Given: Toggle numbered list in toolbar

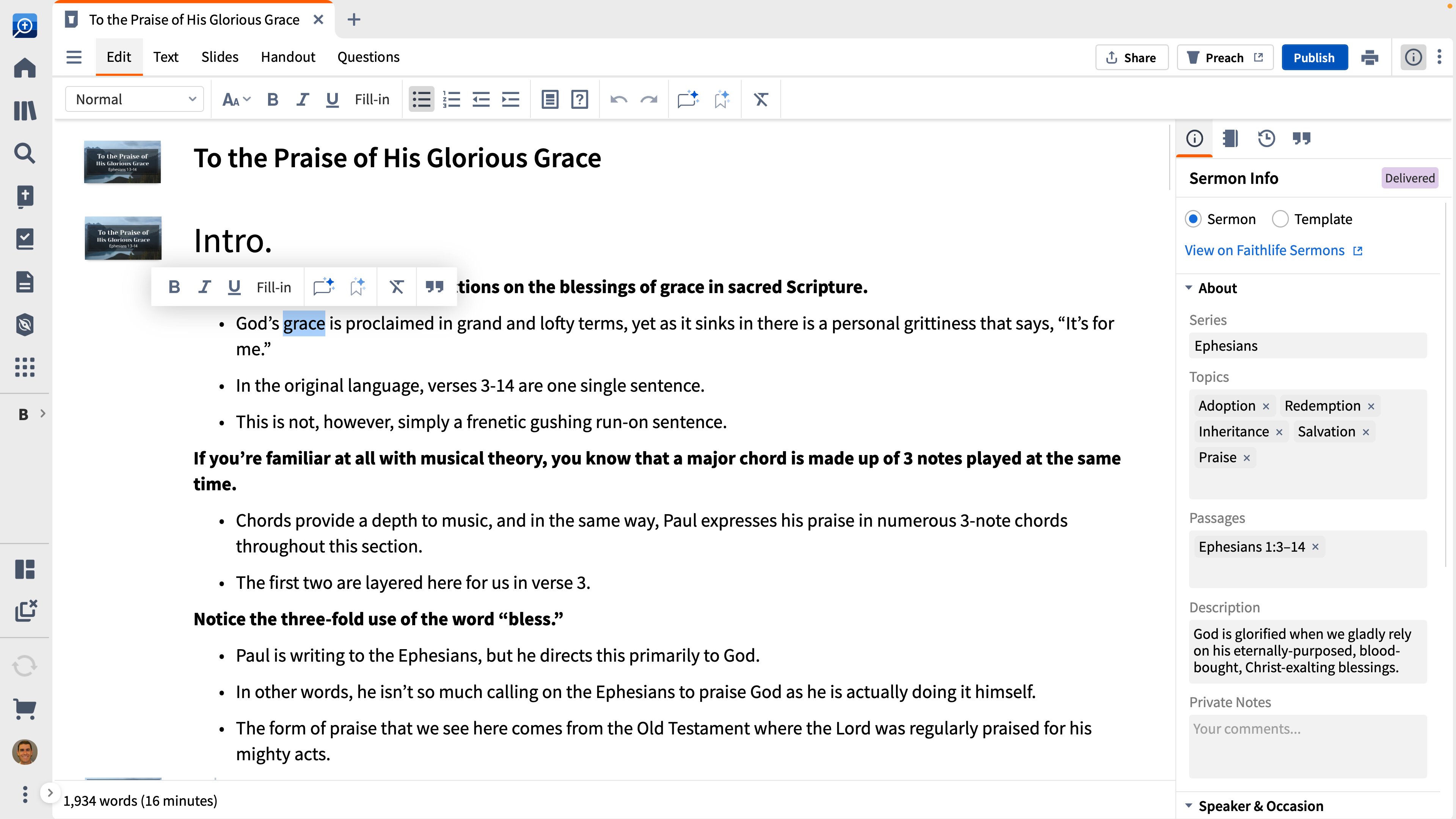Looking at the screenshot, I should [451, 99].
